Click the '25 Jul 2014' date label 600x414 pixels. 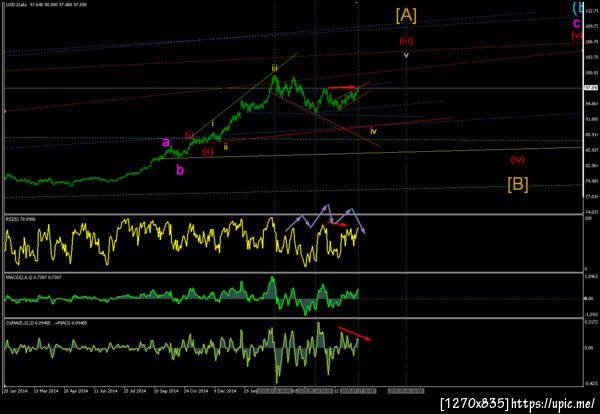135,391
